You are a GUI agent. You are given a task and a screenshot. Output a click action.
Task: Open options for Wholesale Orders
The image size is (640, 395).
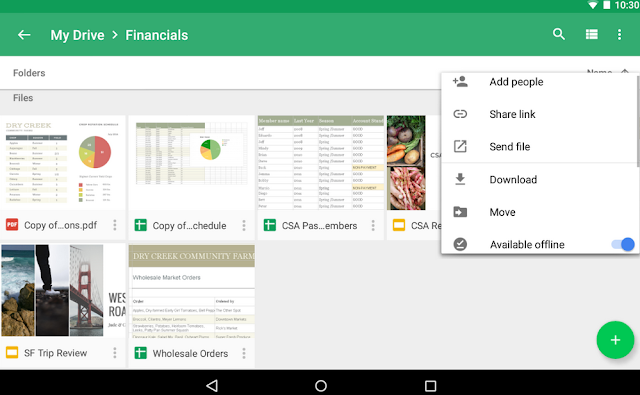pyautogui.click(x=244, y=353)
